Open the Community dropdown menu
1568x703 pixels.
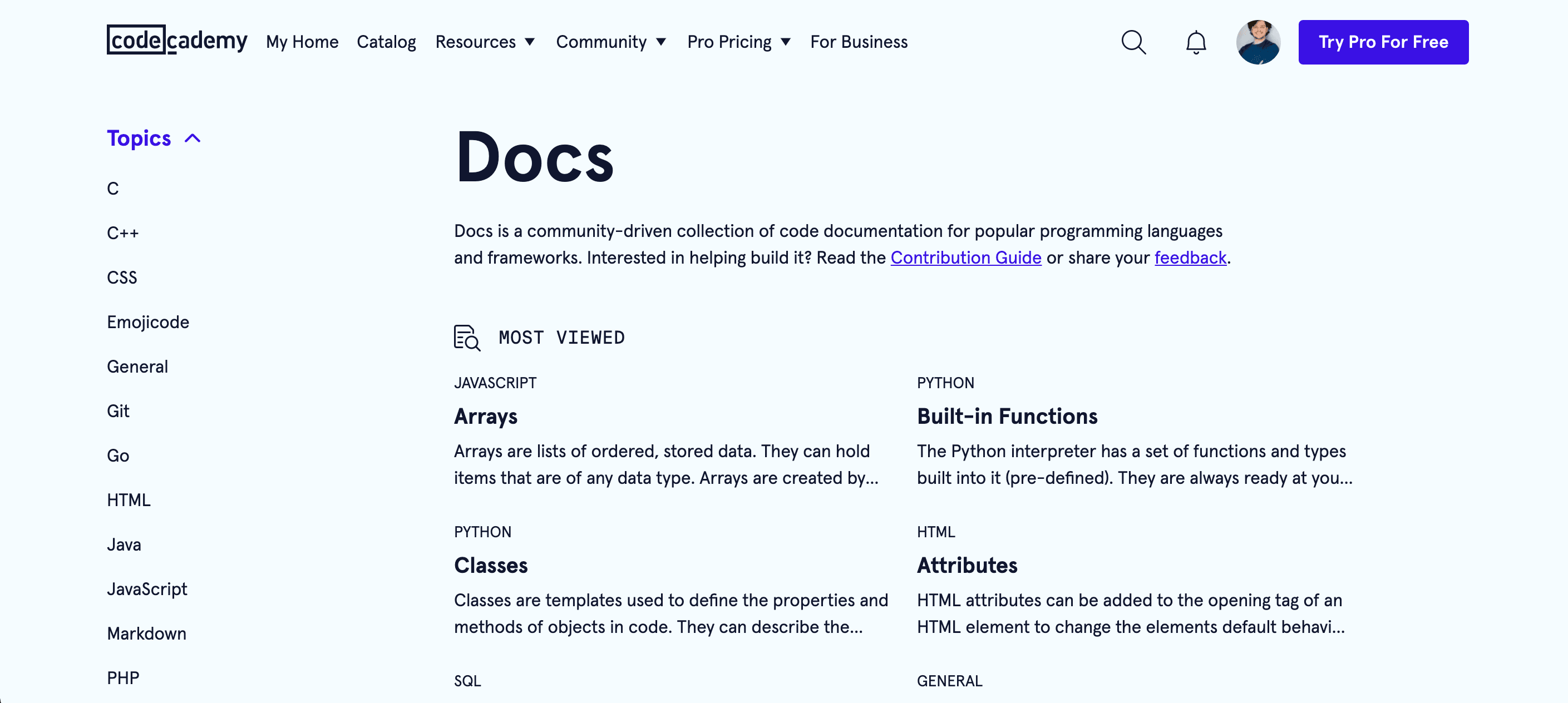tap(611, 42)
